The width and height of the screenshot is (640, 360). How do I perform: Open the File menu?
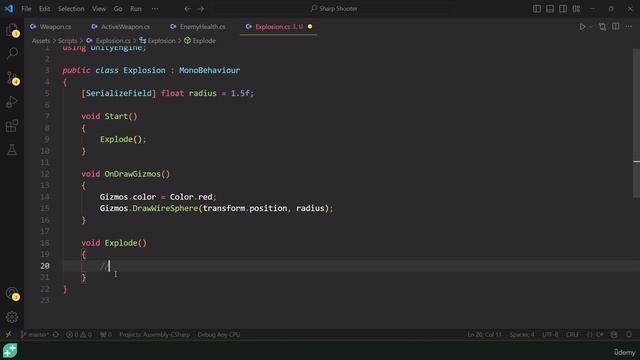point(26,9)
